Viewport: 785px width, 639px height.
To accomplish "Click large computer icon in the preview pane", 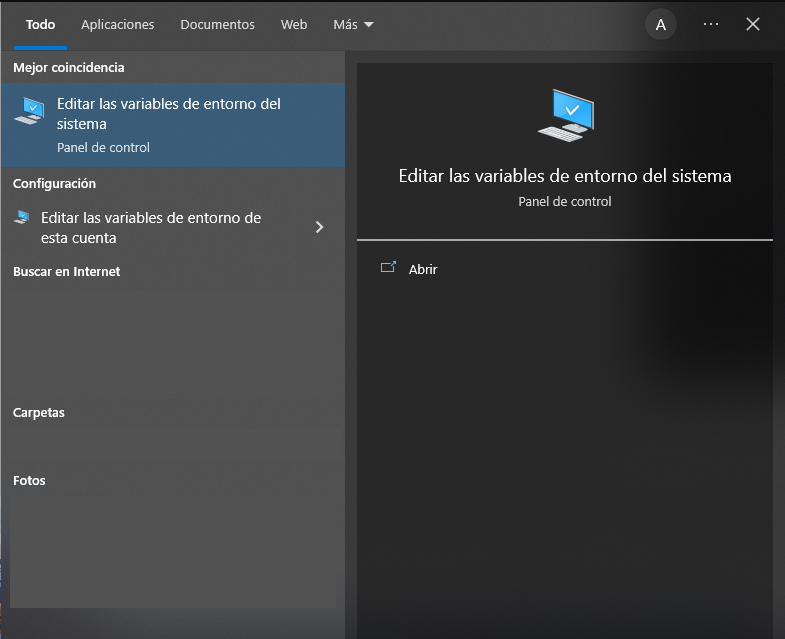I will 566,116.
